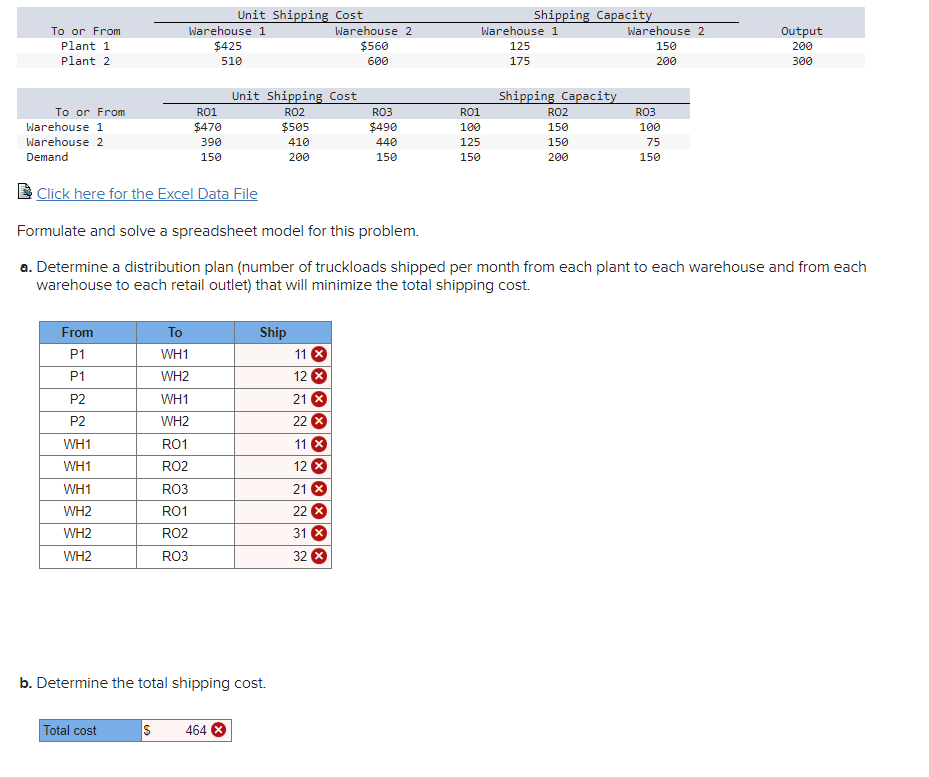
Task: Click the Total cost label cell
Action: 88,730
